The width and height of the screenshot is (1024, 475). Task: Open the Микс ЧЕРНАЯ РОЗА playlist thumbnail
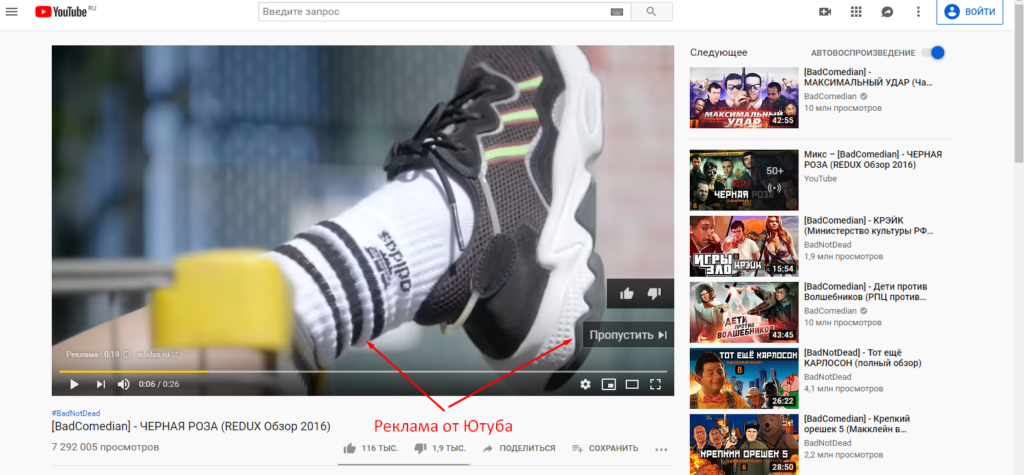[744, 180]
